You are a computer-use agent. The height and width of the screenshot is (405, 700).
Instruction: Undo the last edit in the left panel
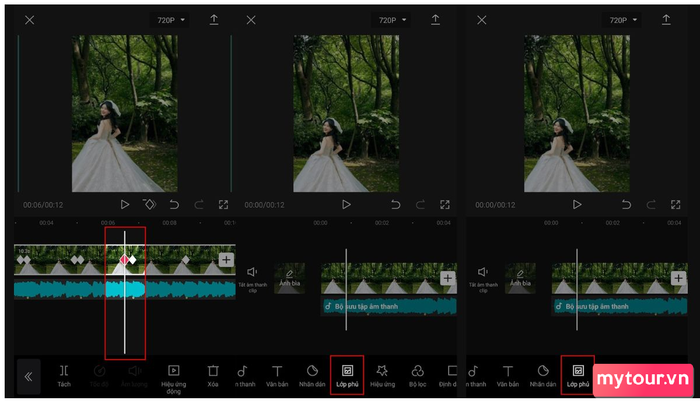[174, 205]
